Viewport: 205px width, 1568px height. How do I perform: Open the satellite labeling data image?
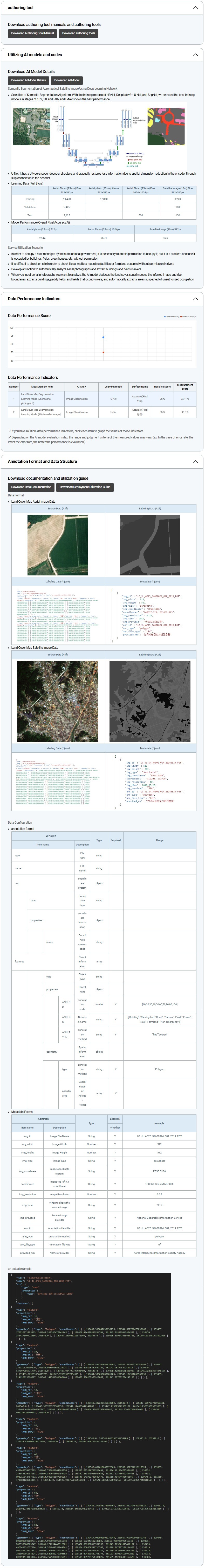point(150,701)
